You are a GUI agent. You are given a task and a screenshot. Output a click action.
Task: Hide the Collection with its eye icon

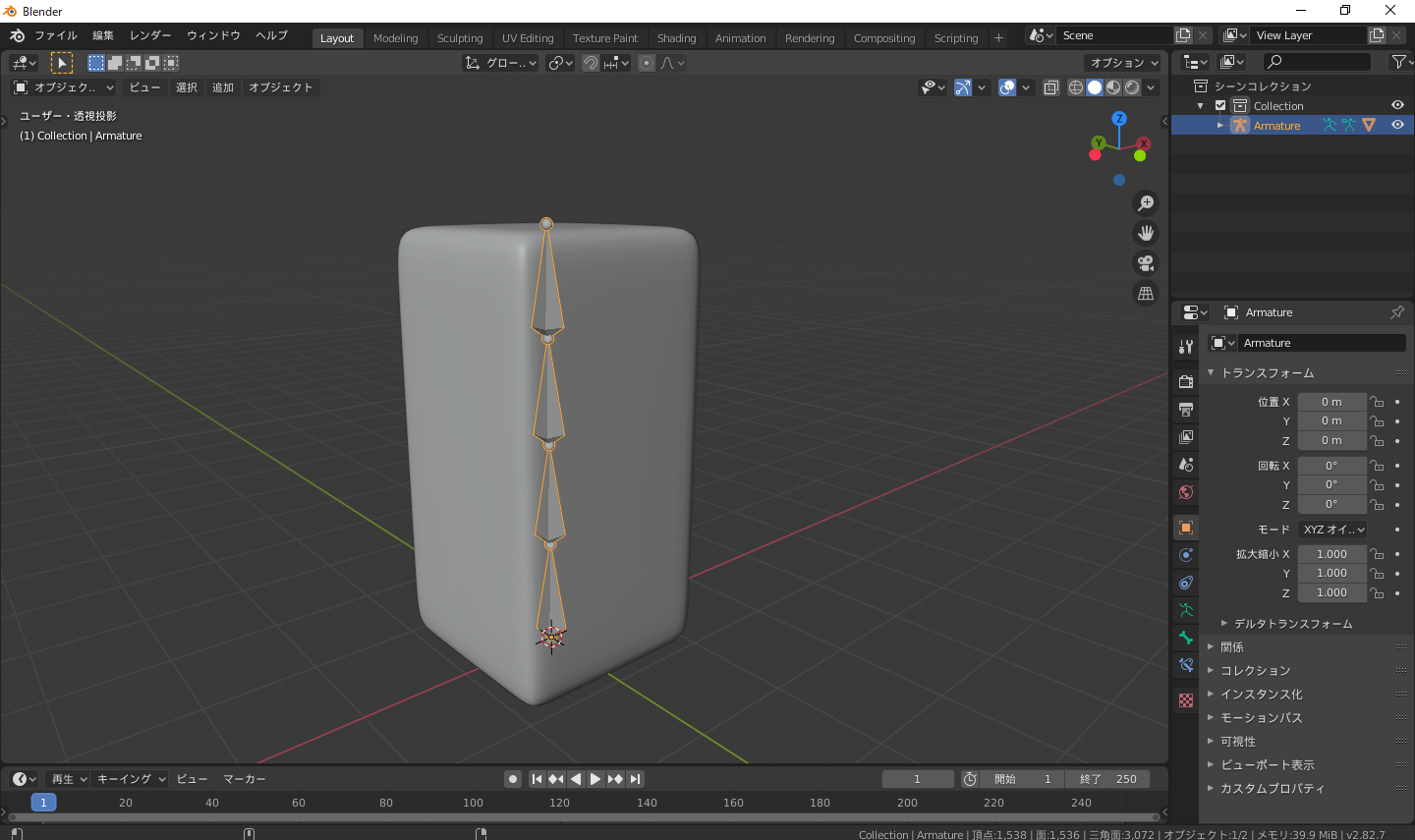pos(1397,105)
